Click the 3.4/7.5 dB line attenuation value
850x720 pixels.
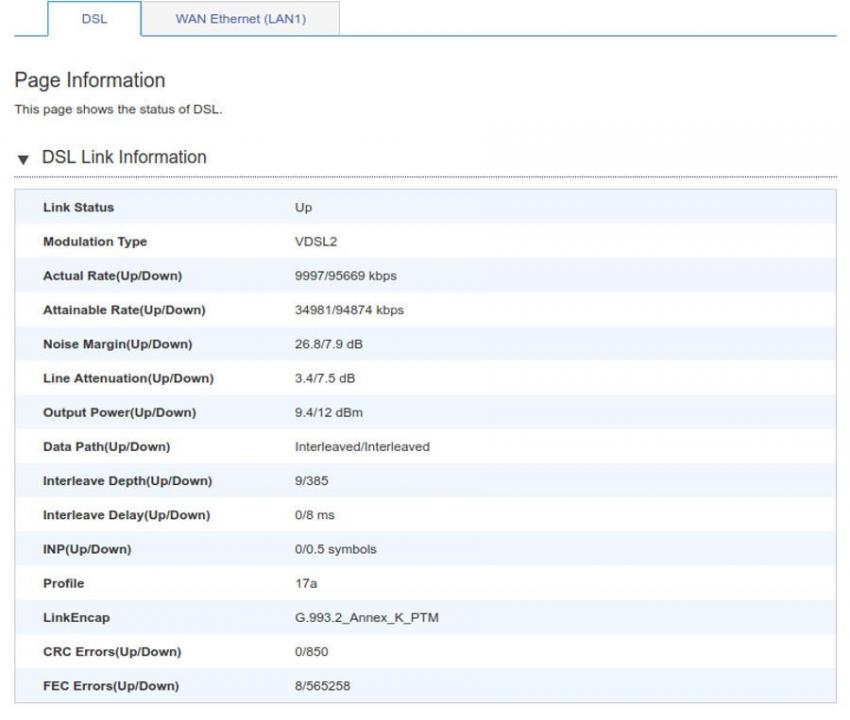click(x=324, y=379)
